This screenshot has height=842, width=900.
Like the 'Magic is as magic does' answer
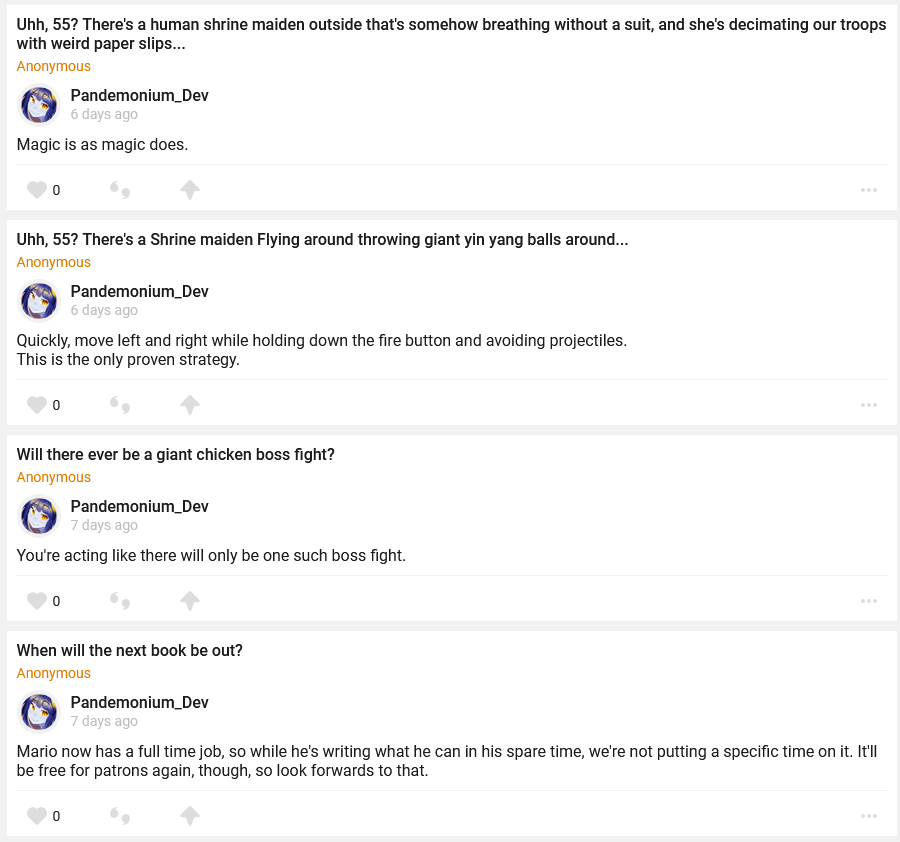point(37,190)
